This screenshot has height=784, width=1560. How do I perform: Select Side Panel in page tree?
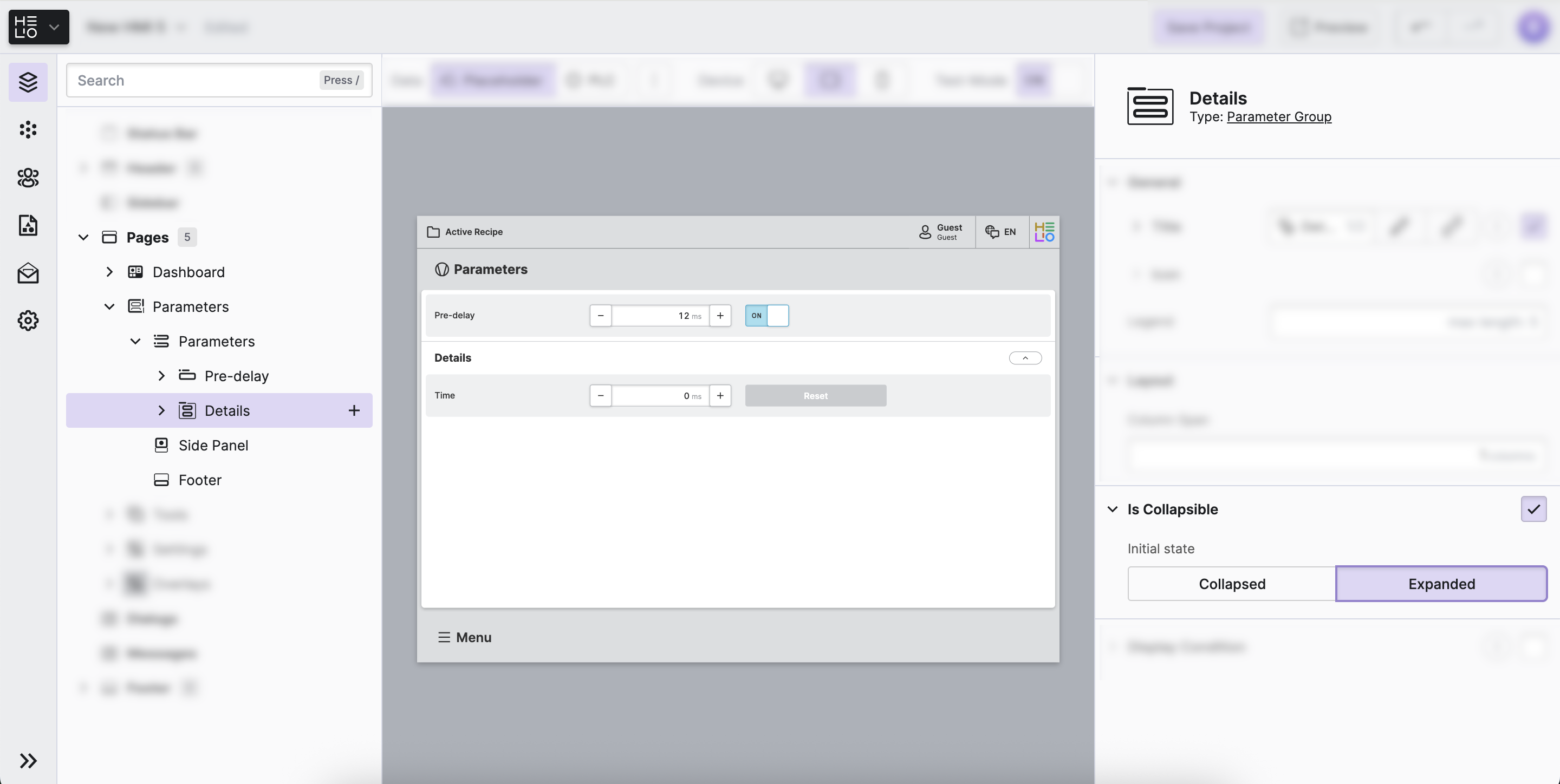(x=213, y=445)
